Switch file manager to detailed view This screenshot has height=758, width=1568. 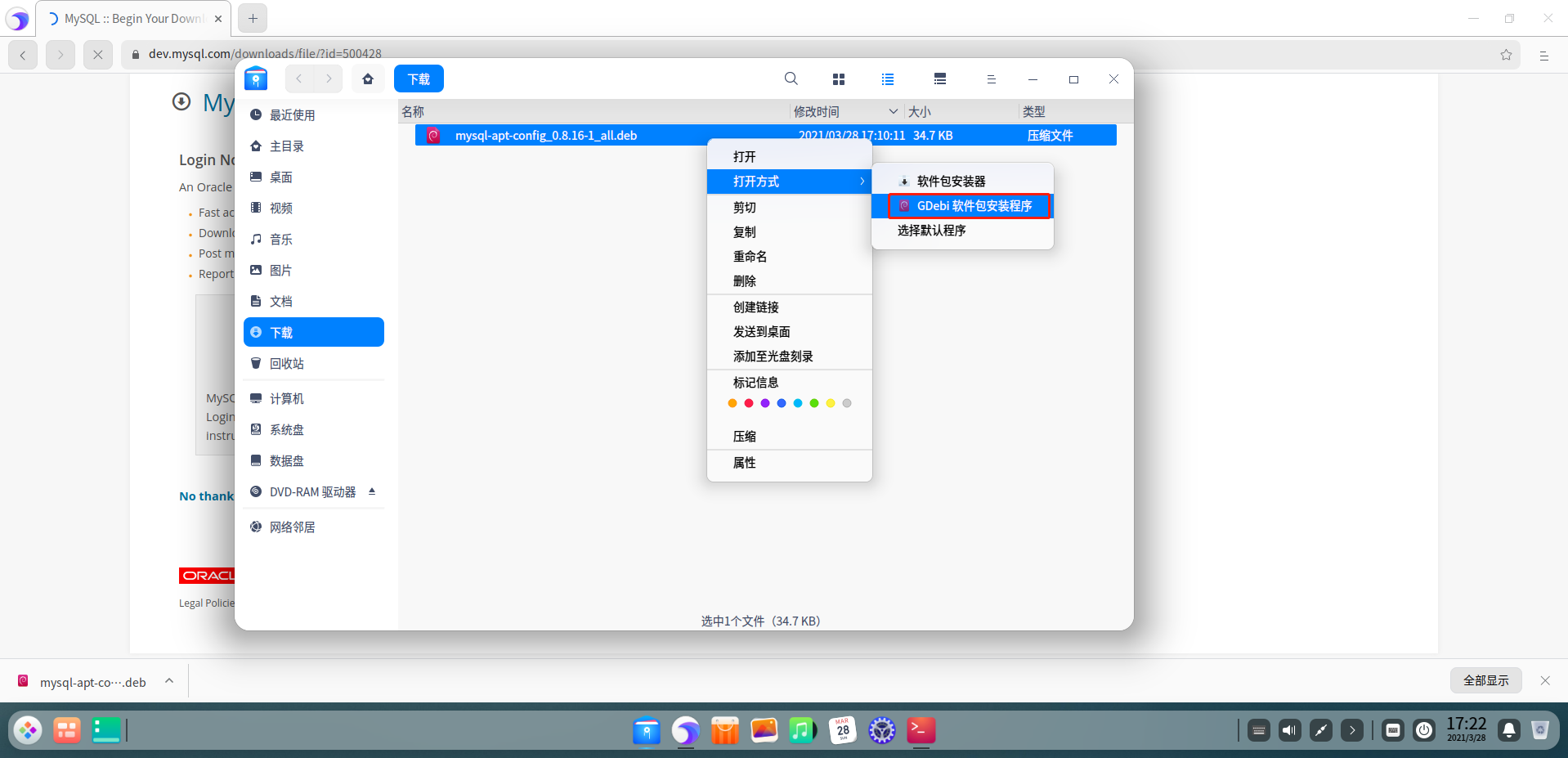click(x=940, y=79)
